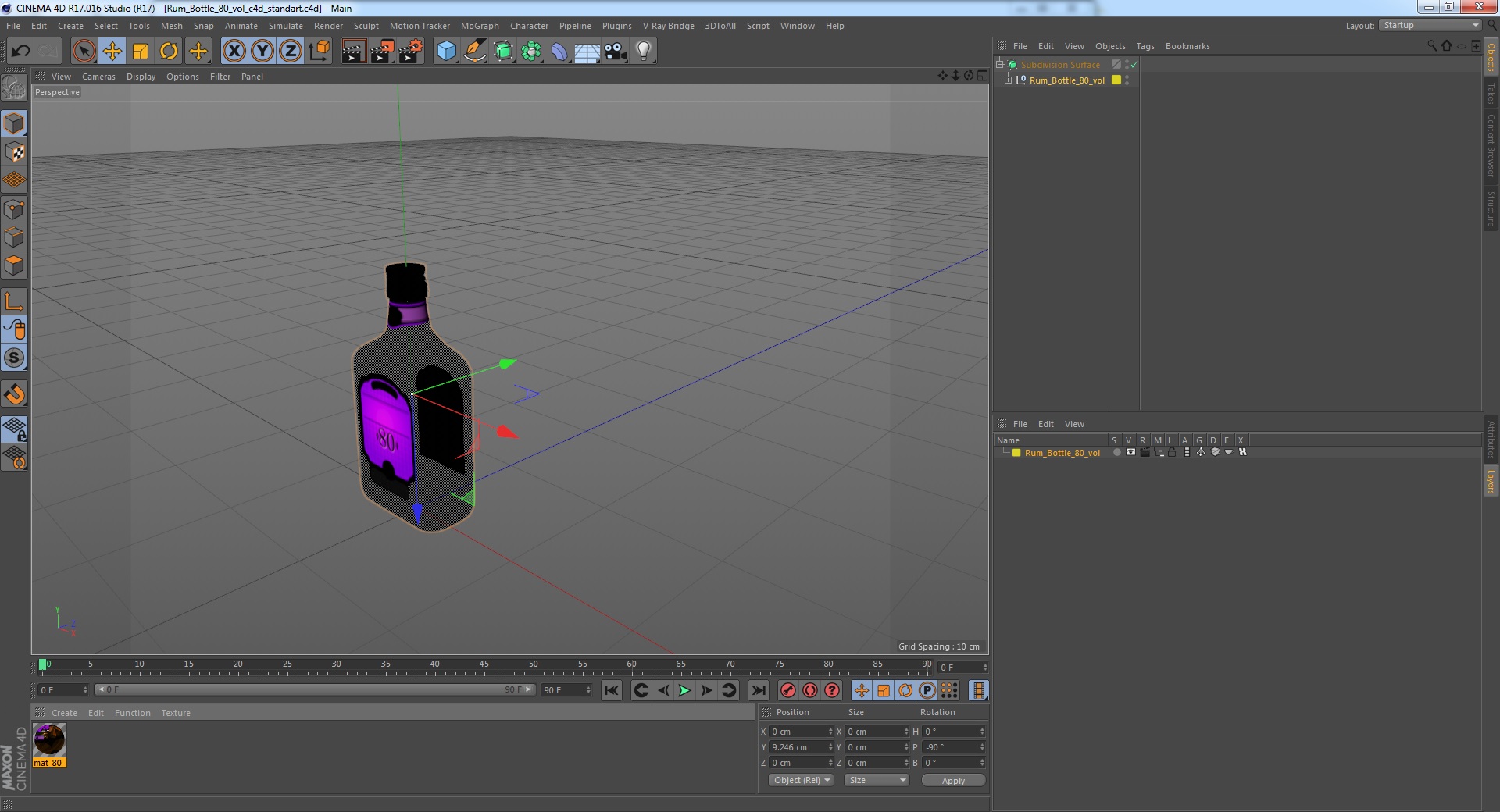
Task: Select the Live Selection tool
Action: coord(84,52)
